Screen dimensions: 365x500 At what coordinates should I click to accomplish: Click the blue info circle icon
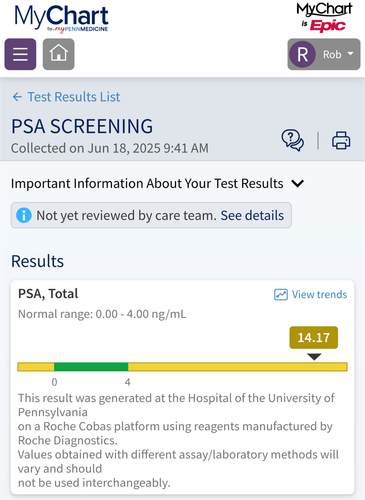pos(24,215)
